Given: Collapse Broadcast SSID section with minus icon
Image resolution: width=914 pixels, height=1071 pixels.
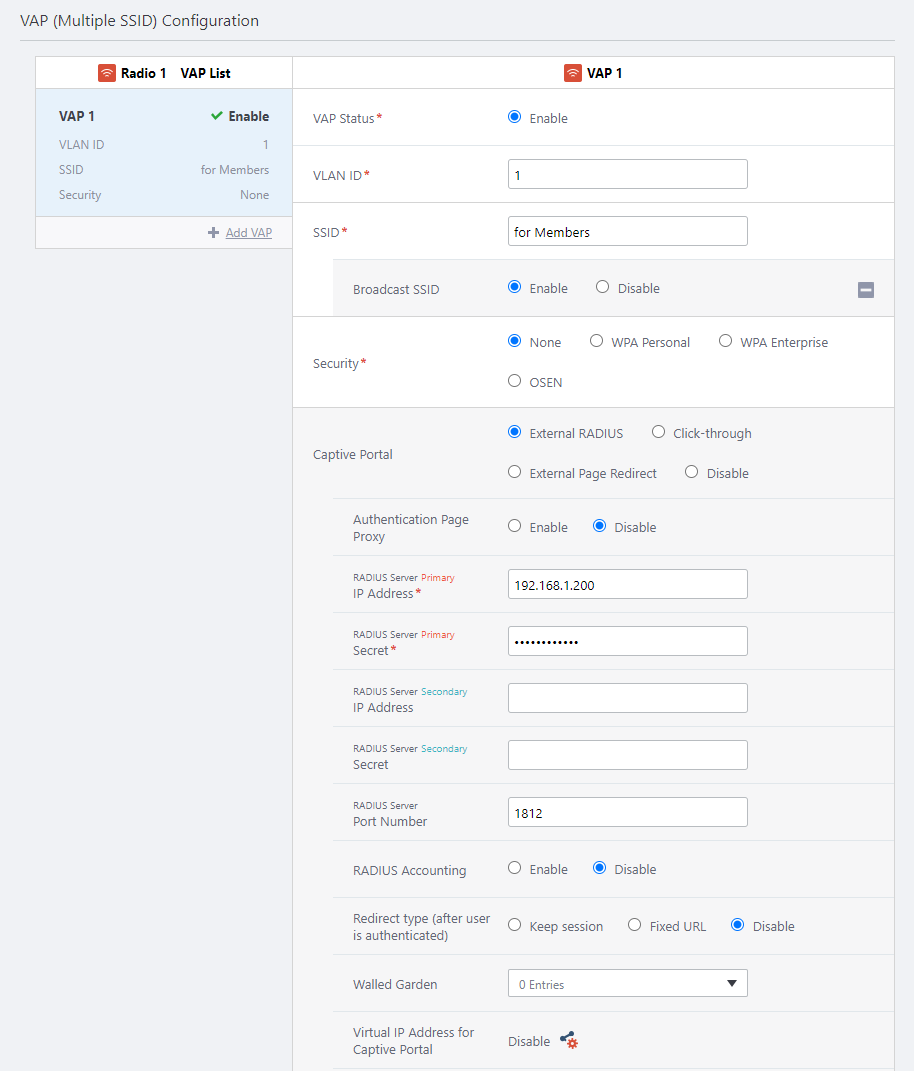Looking at the screenshot, I should pyautogui.click(x=866, y=290).
